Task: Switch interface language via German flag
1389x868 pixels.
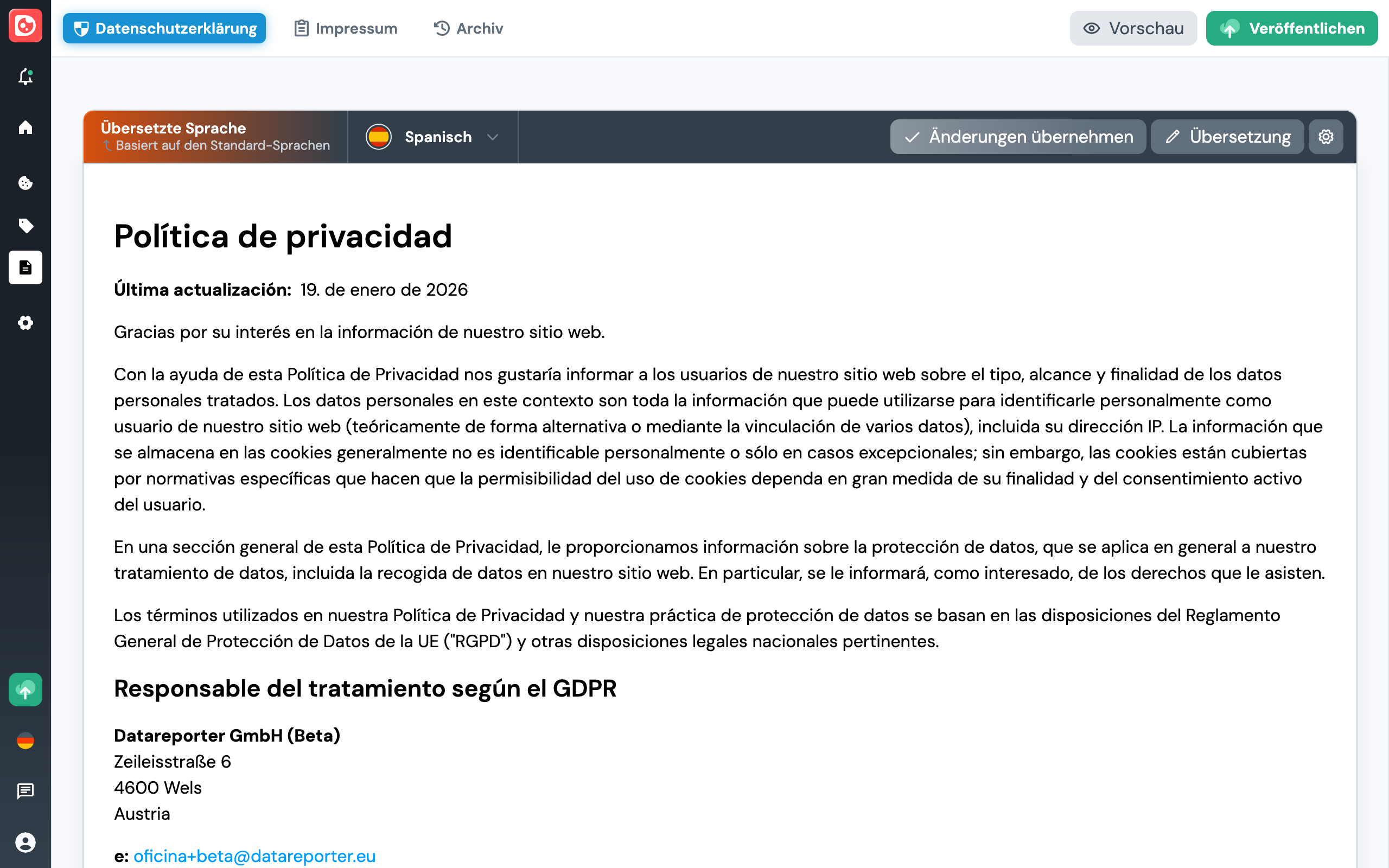Action: click(26, 741)
